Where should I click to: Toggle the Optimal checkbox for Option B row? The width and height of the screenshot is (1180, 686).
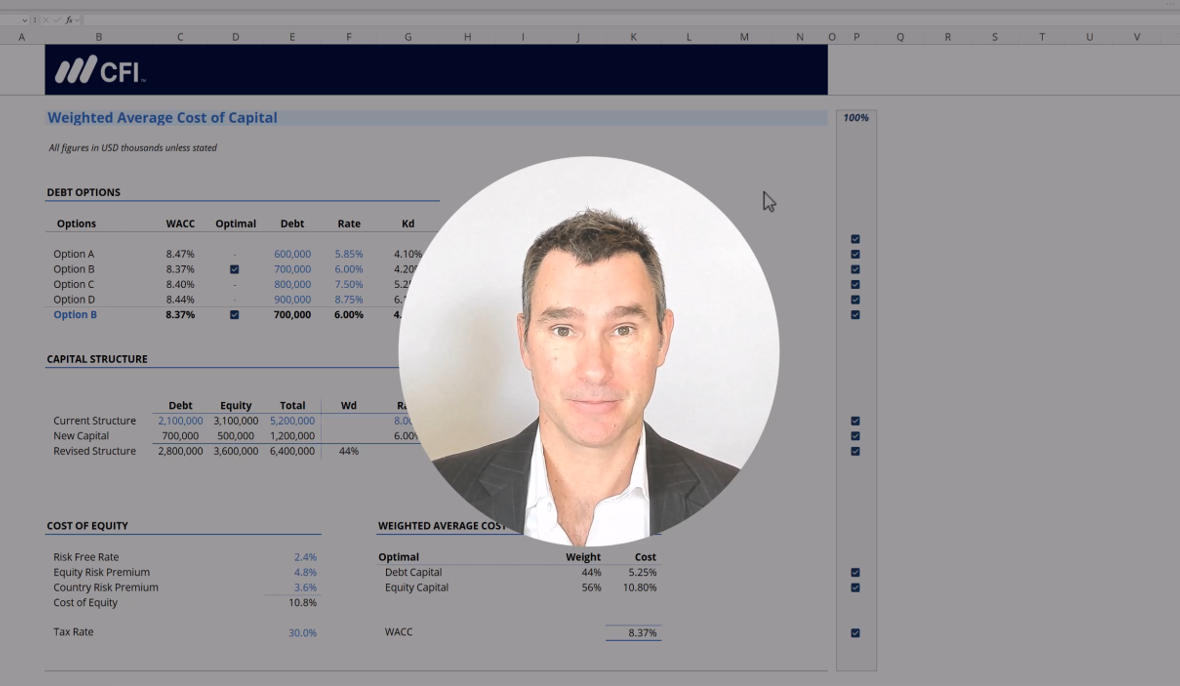(x=235, y=269)
